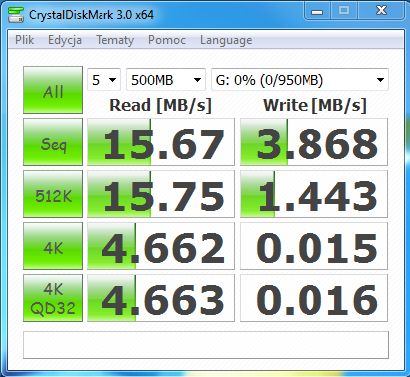Open the G: drive selection dropdown
The image size is (410, 377).
pyautogui.click(x=300, y=80)
